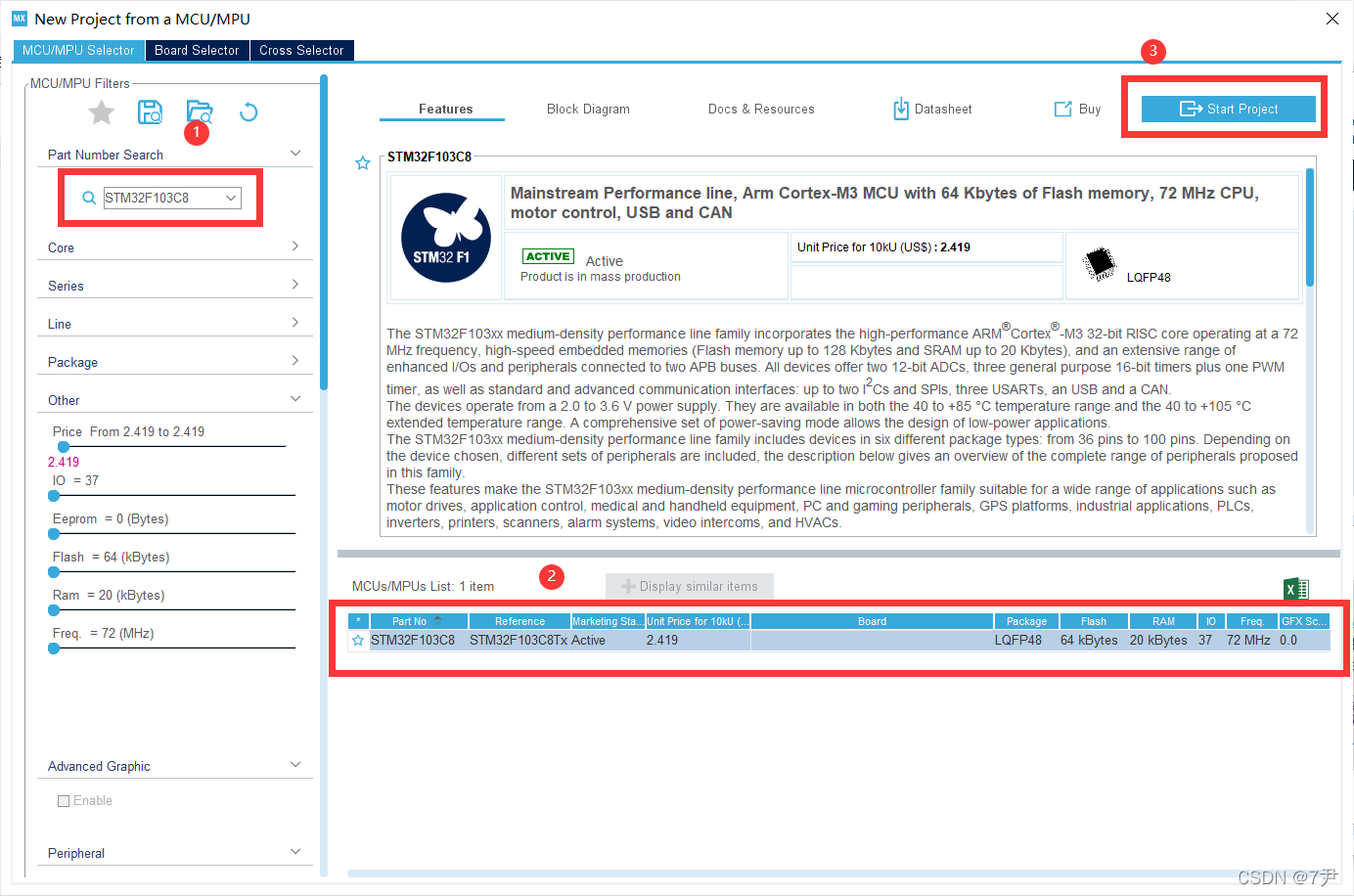Click the Eeprom slider handle
Image resolution: width=1354 pixels, height=896 pixels.
coord(54,534)
